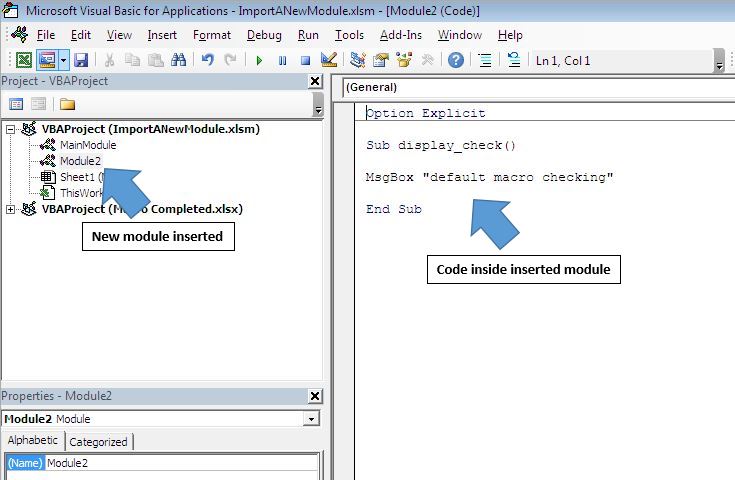735x480 pixels.
Task: Toggle Design Mode icon
Action: click(329, 60)
